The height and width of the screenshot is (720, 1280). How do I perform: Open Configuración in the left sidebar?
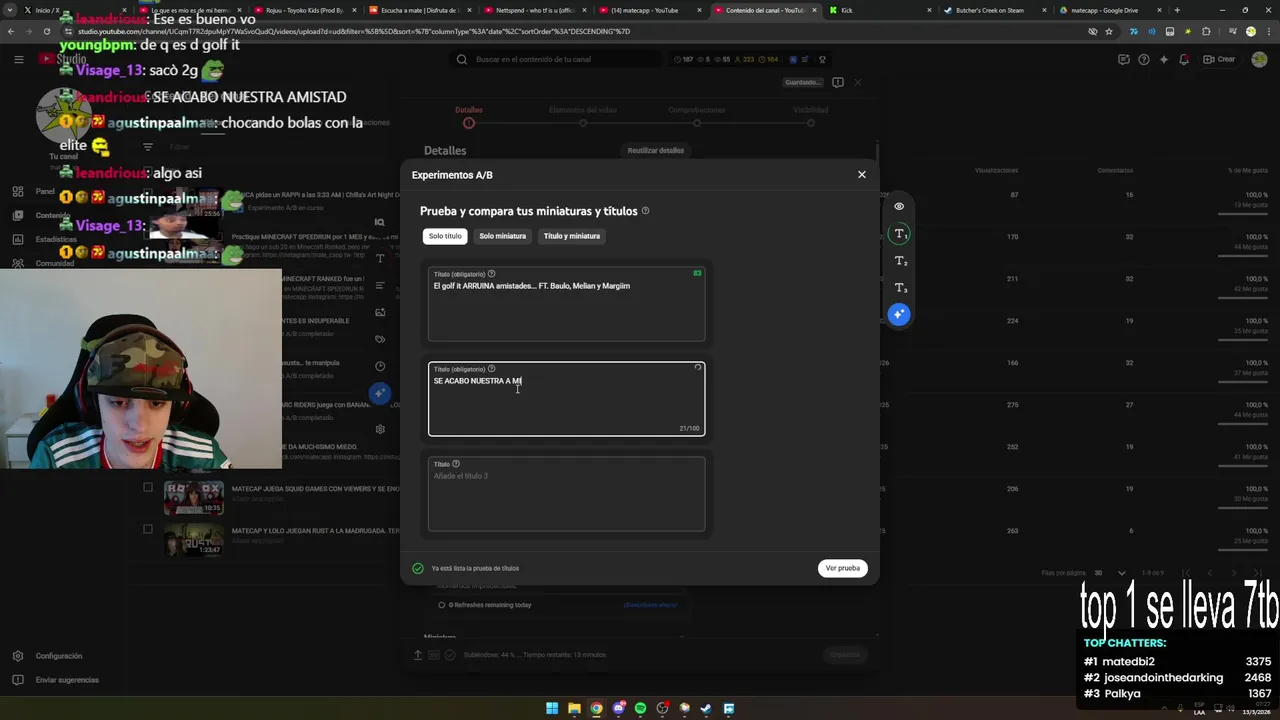pyautogui.click(x=59, y=656)
